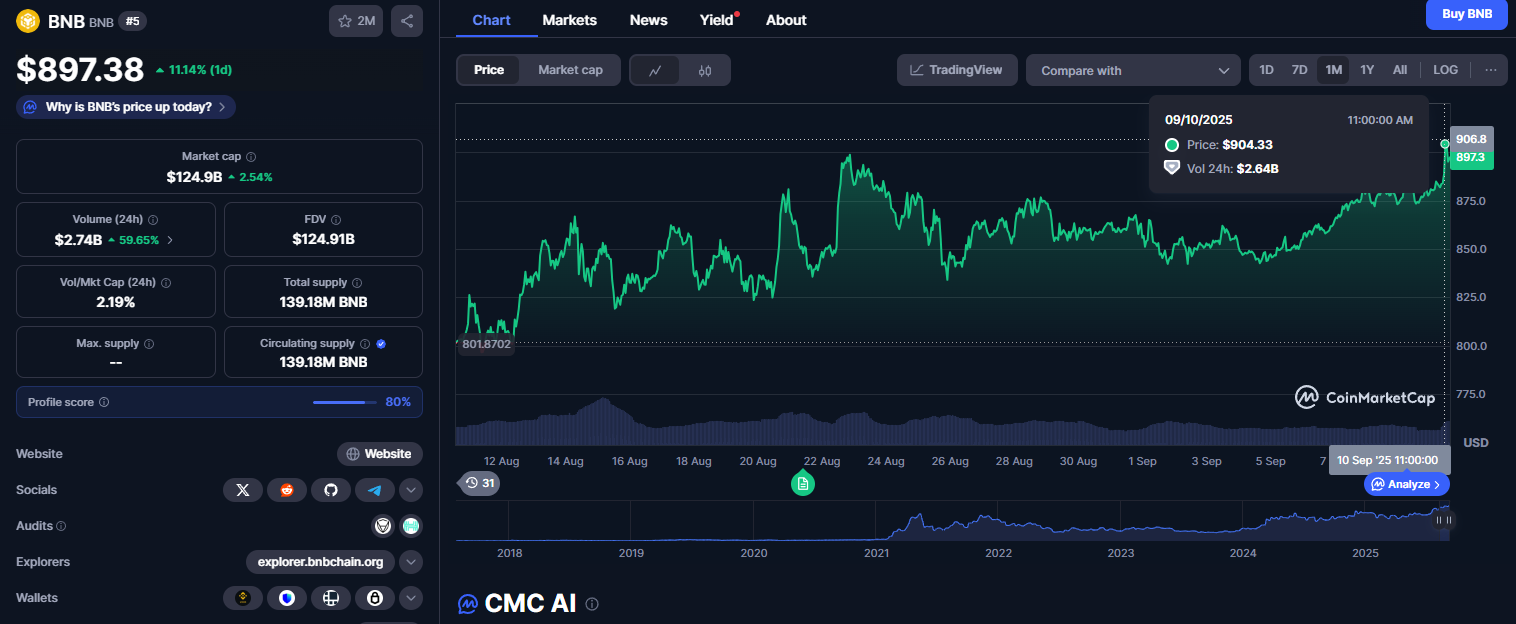This screenshot has height=624, width=1516.
Task: Set chart range to 1M
Action: pos(1333,70)
